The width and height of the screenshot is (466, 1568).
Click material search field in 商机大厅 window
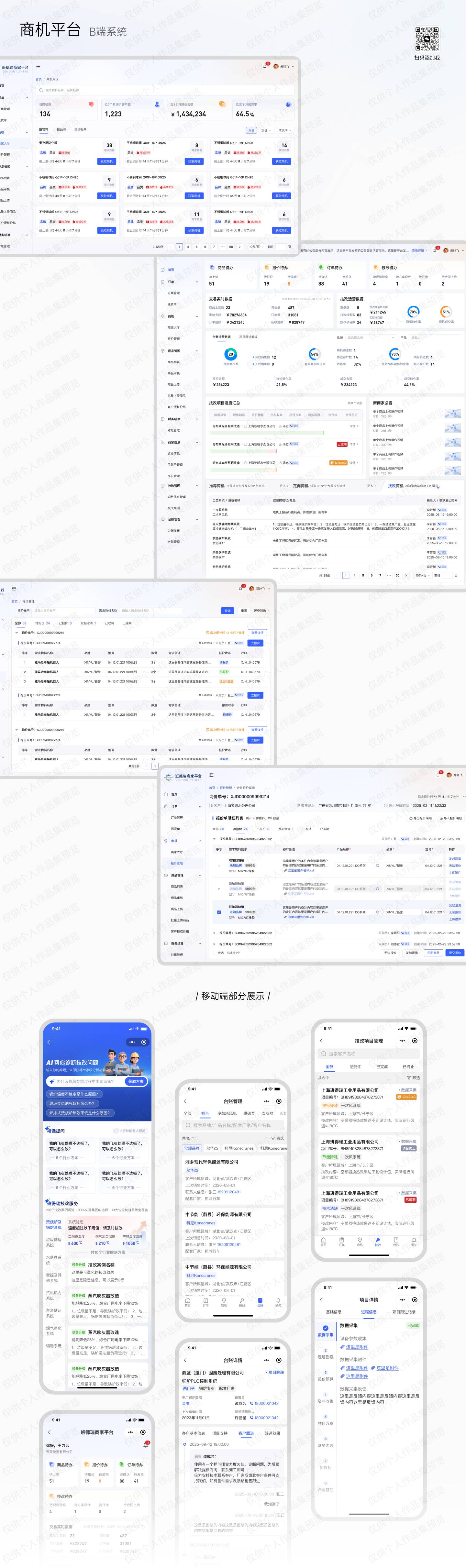(x=165, y=91)
